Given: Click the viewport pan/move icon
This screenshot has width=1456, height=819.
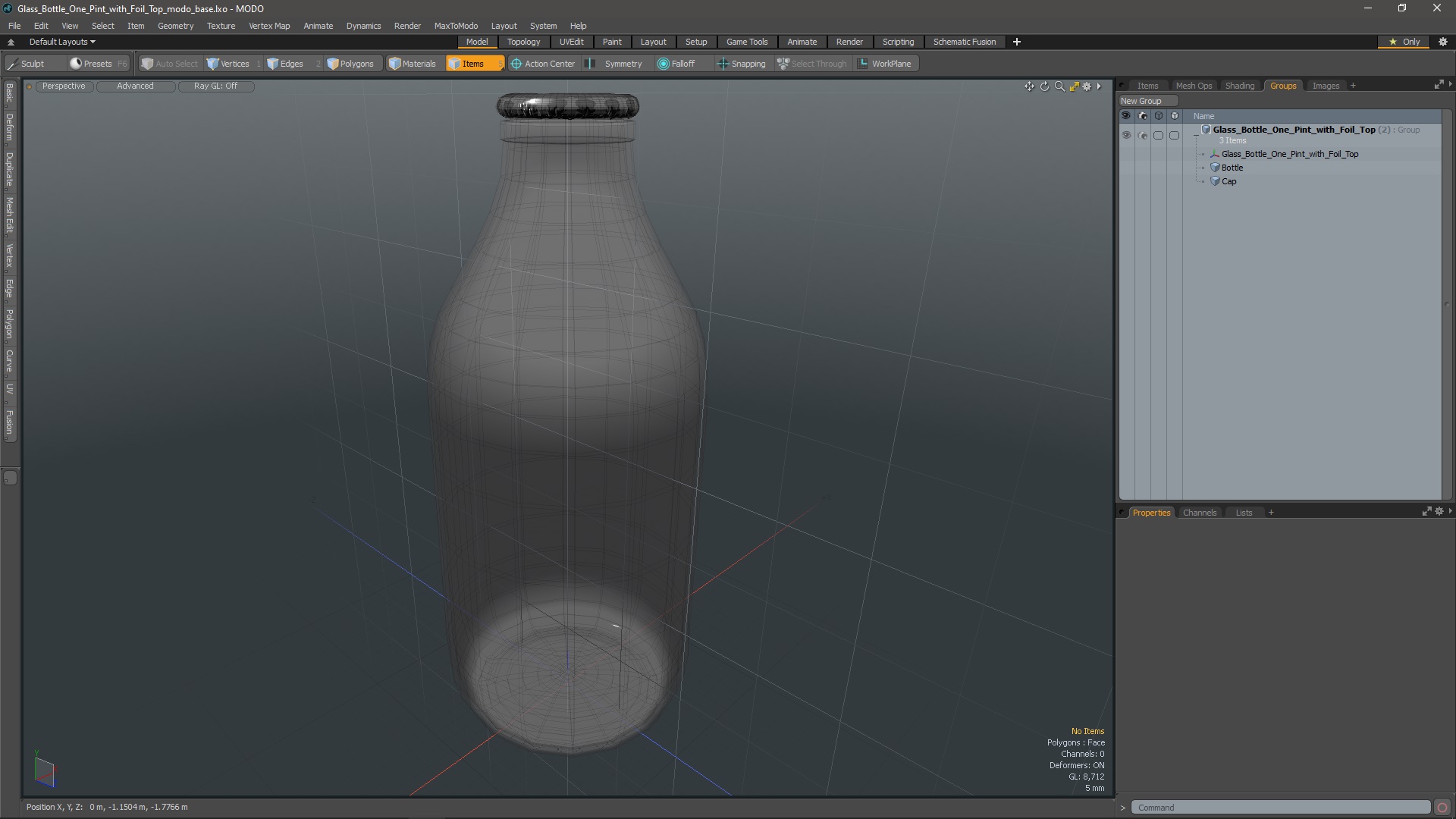Looking at the screenshot, I should coord(1029,86).
